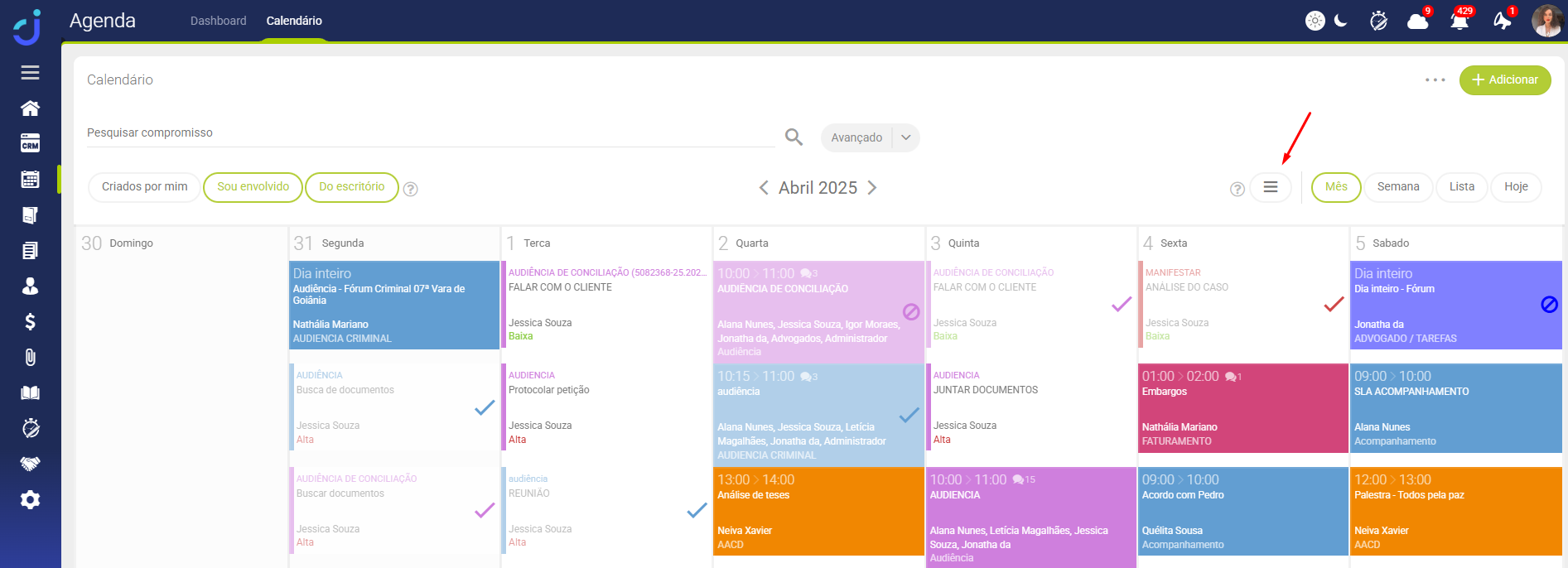1568x568 pixels.
Task: Toggle the 'Sou envolvido' filter
Action: point(253,187)
